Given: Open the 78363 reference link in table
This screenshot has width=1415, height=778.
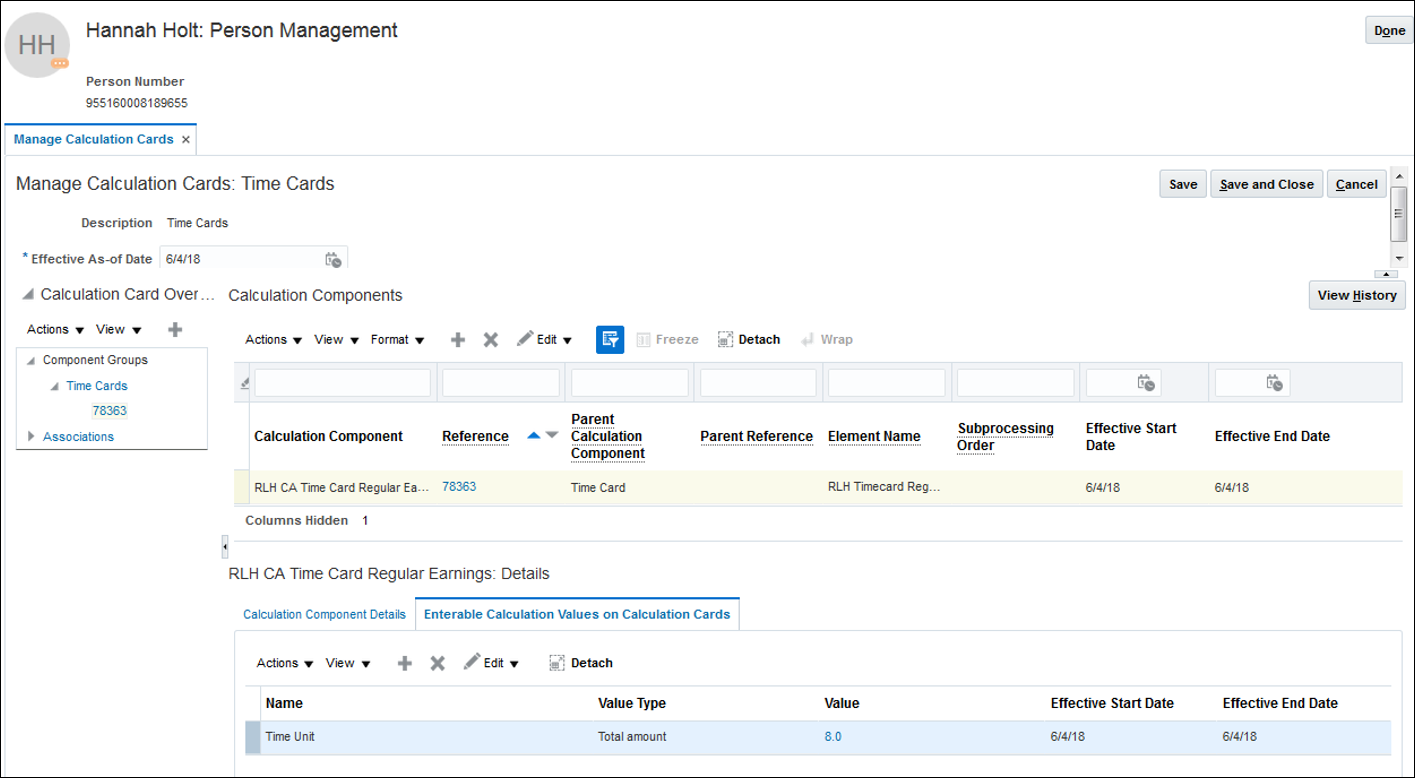Looking at the screenshot, I should [x=459, y=487].
